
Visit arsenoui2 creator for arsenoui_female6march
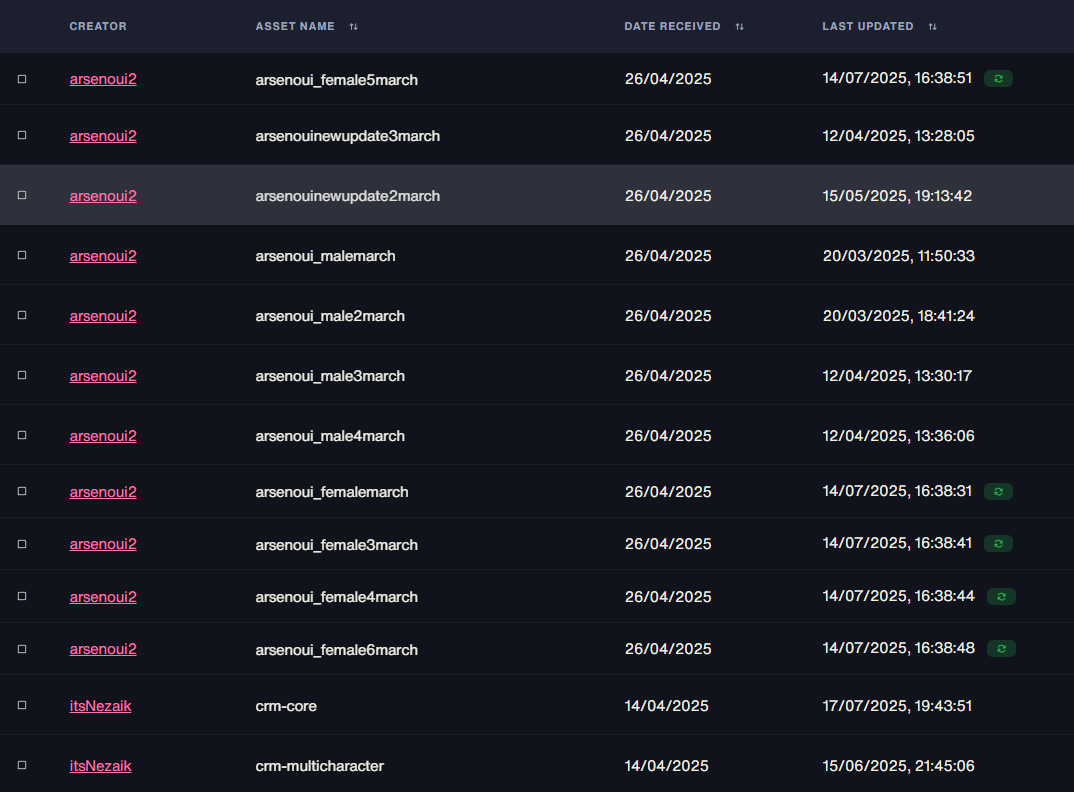click(103, 649)
